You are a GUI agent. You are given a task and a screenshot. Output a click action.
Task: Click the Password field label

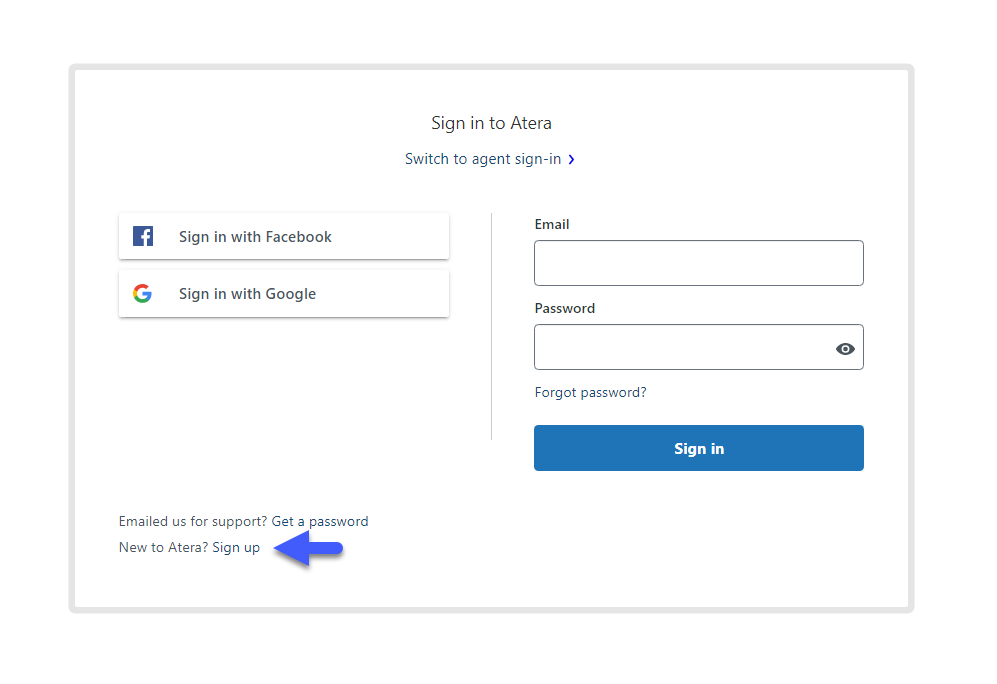[565, 308]
